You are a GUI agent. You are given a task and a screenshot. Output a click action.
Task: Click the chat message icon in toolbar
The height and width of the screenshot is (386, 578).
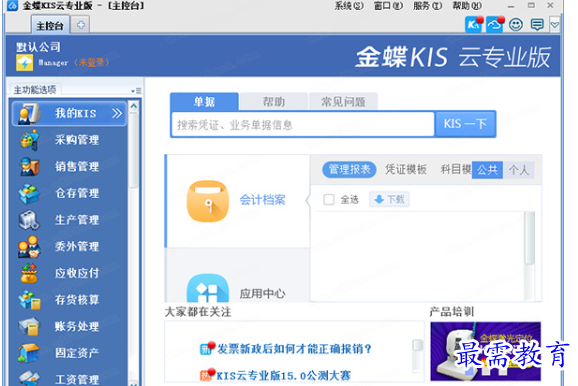(537, 25)
